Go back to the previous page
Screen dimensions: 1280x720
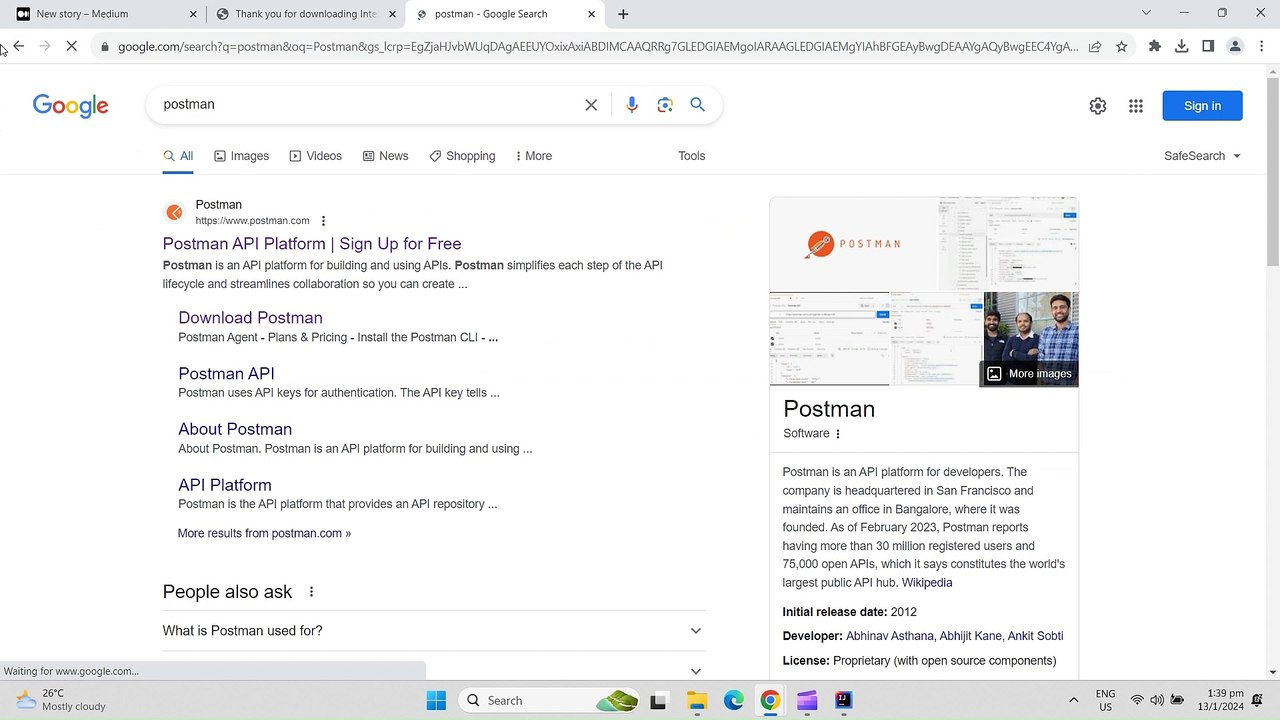coord(18,46)
